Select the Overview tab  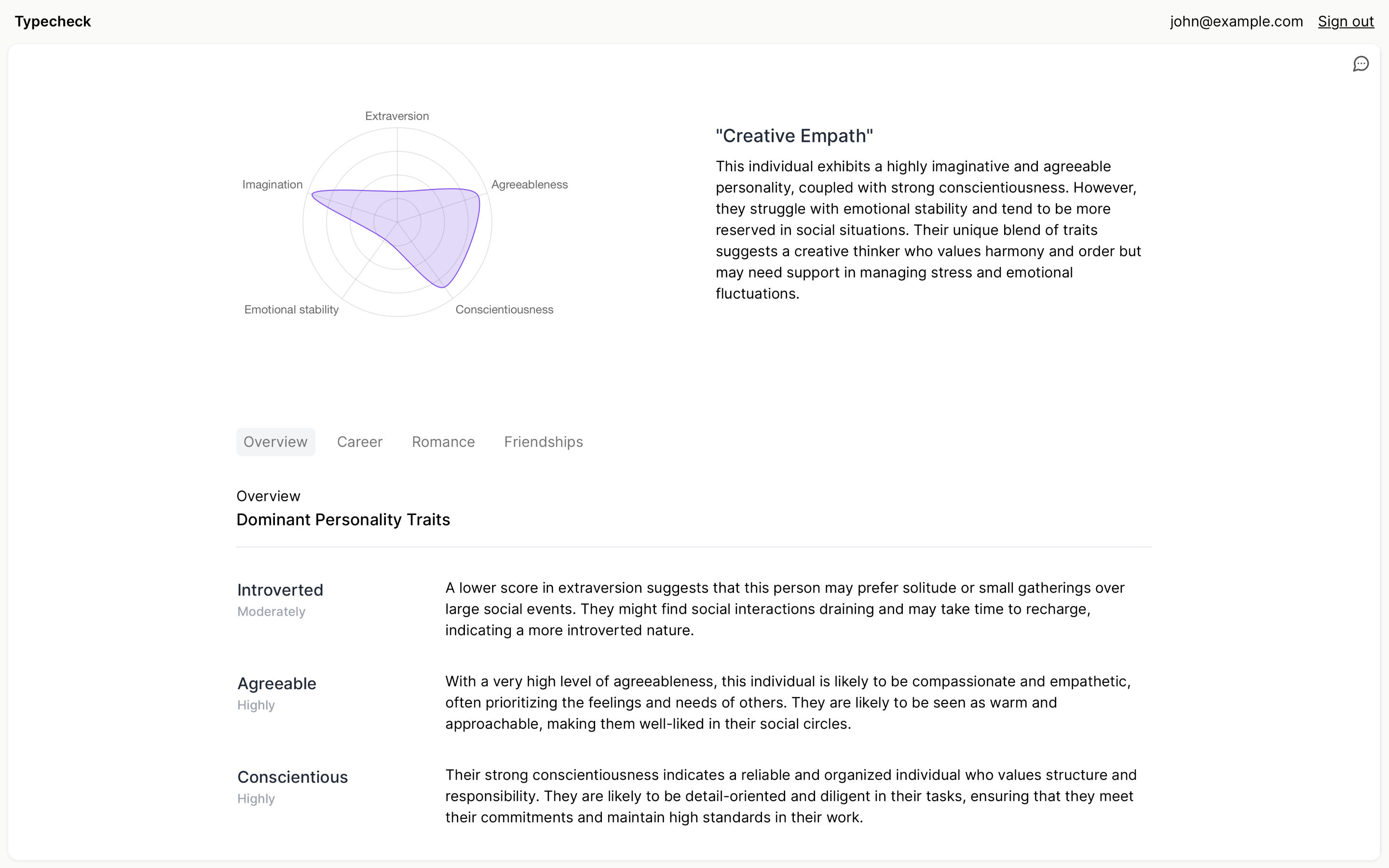pyautogui.click(x=275, y=442)
